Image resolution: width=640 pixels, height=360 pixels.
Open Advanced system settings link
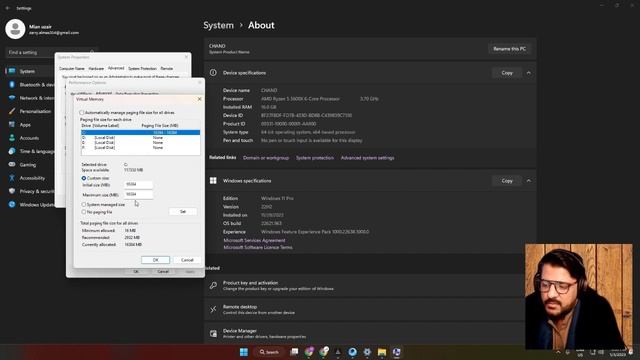[367, 158]
